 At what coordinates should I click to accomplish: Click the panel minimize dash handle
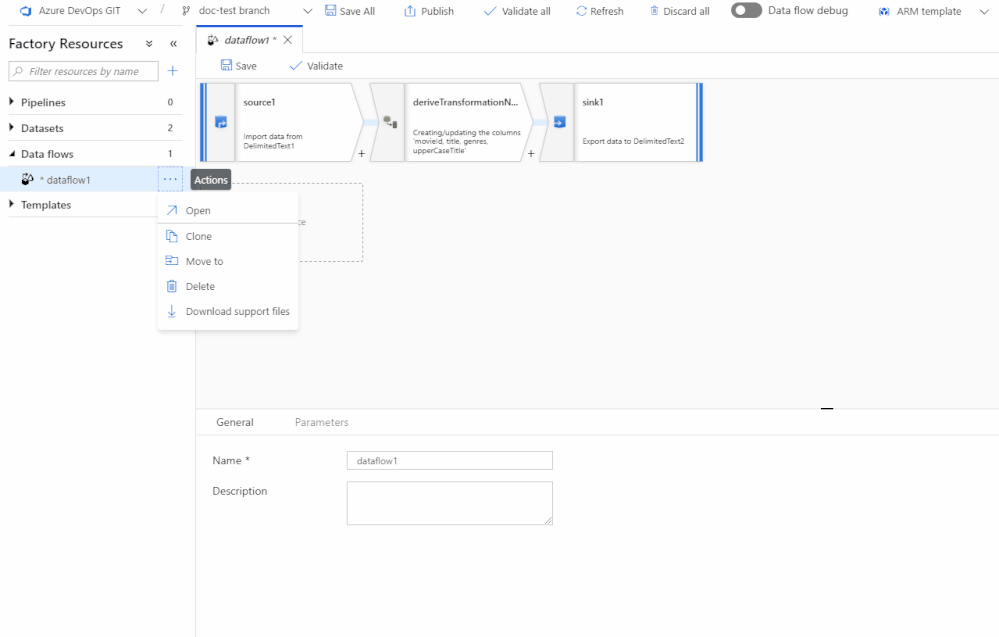[827, 408]
